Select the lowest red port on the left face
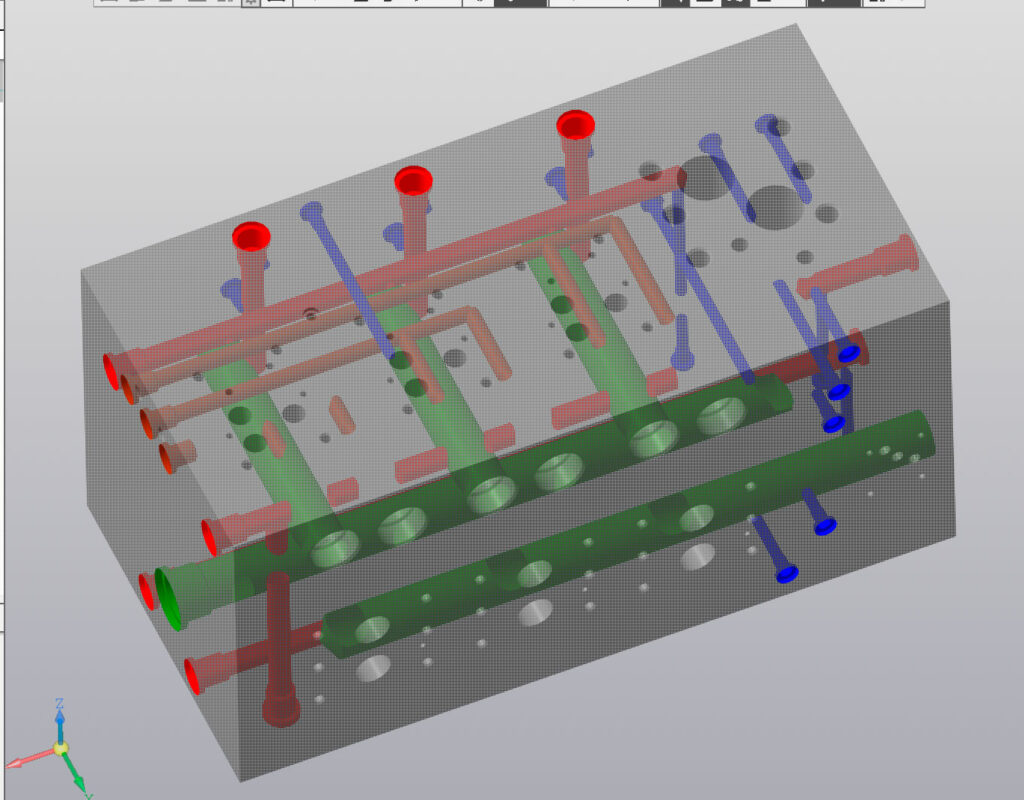The height and width of the screenshot is (800, 1024). click(x=194, y=674)
